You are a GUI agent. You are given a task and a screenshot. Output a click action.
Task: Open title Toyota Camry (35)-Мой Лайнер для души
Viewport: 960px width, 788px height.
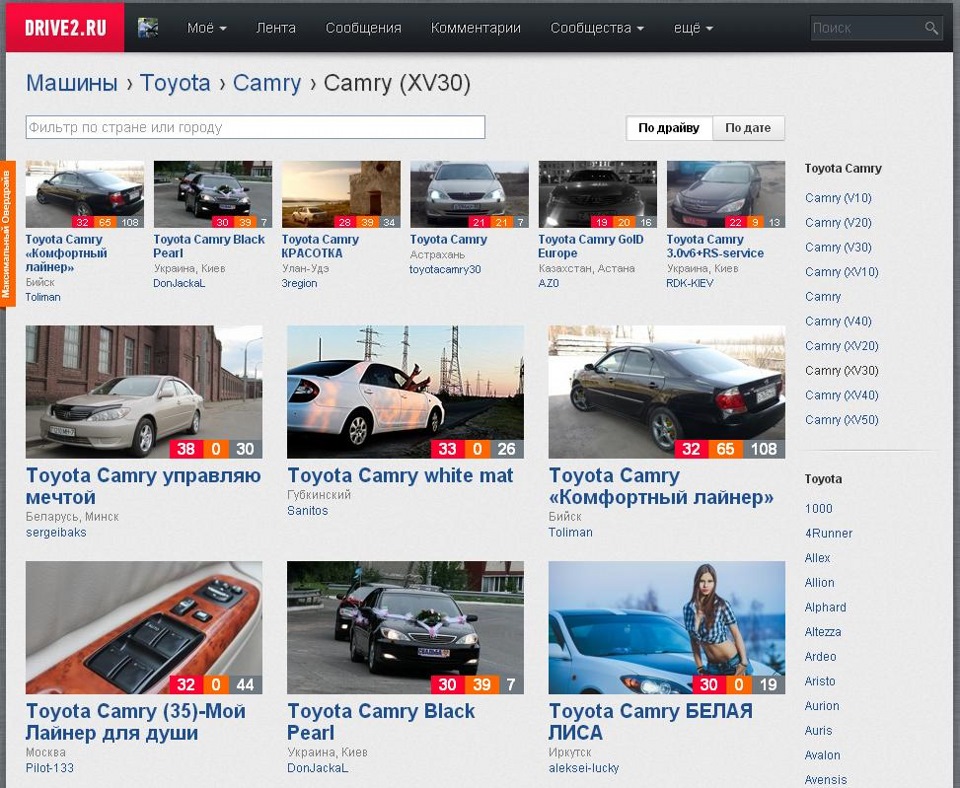pos(136,722)
